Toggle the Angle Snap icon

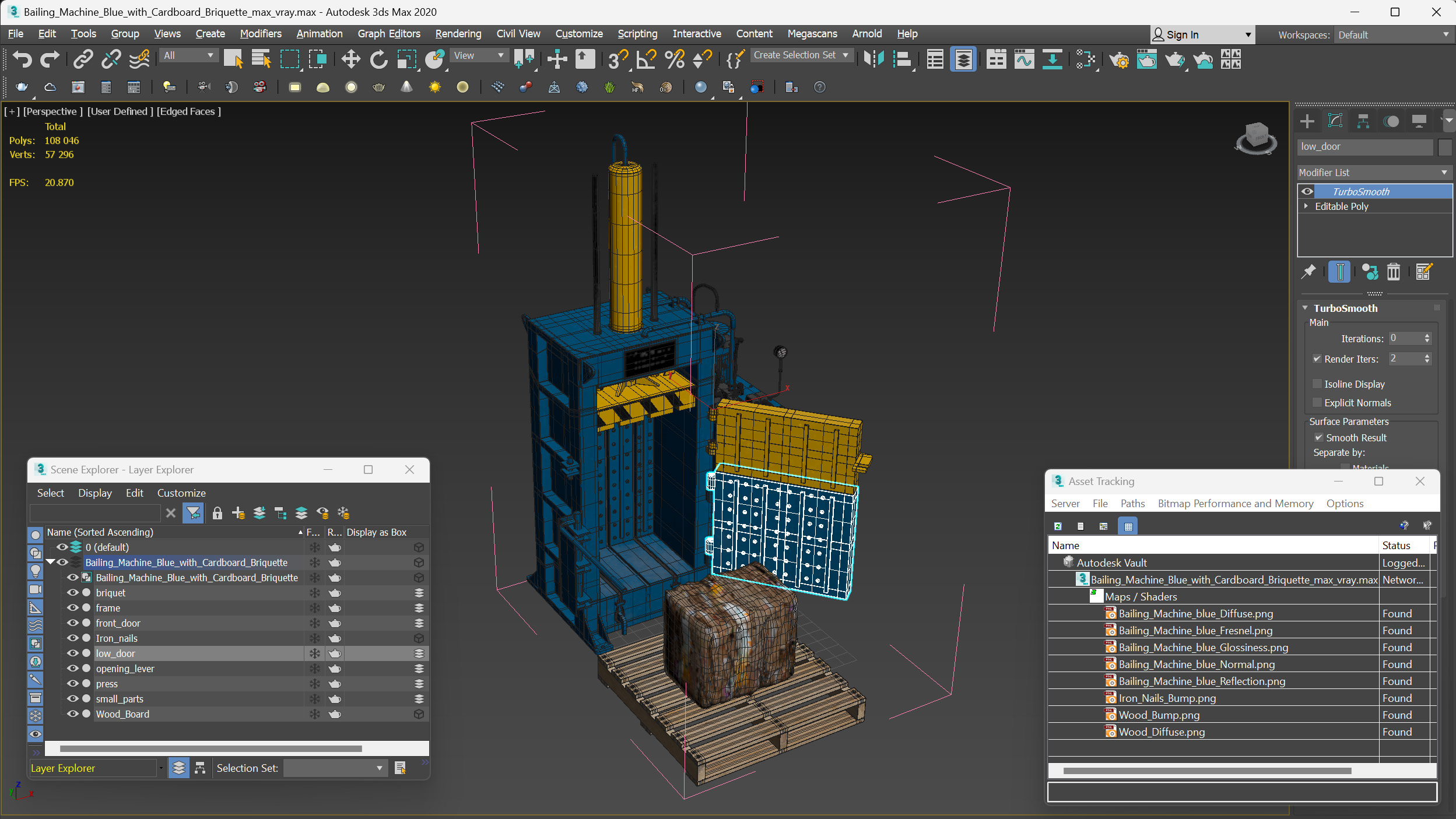pyautogui.click(x=646, y=59)
